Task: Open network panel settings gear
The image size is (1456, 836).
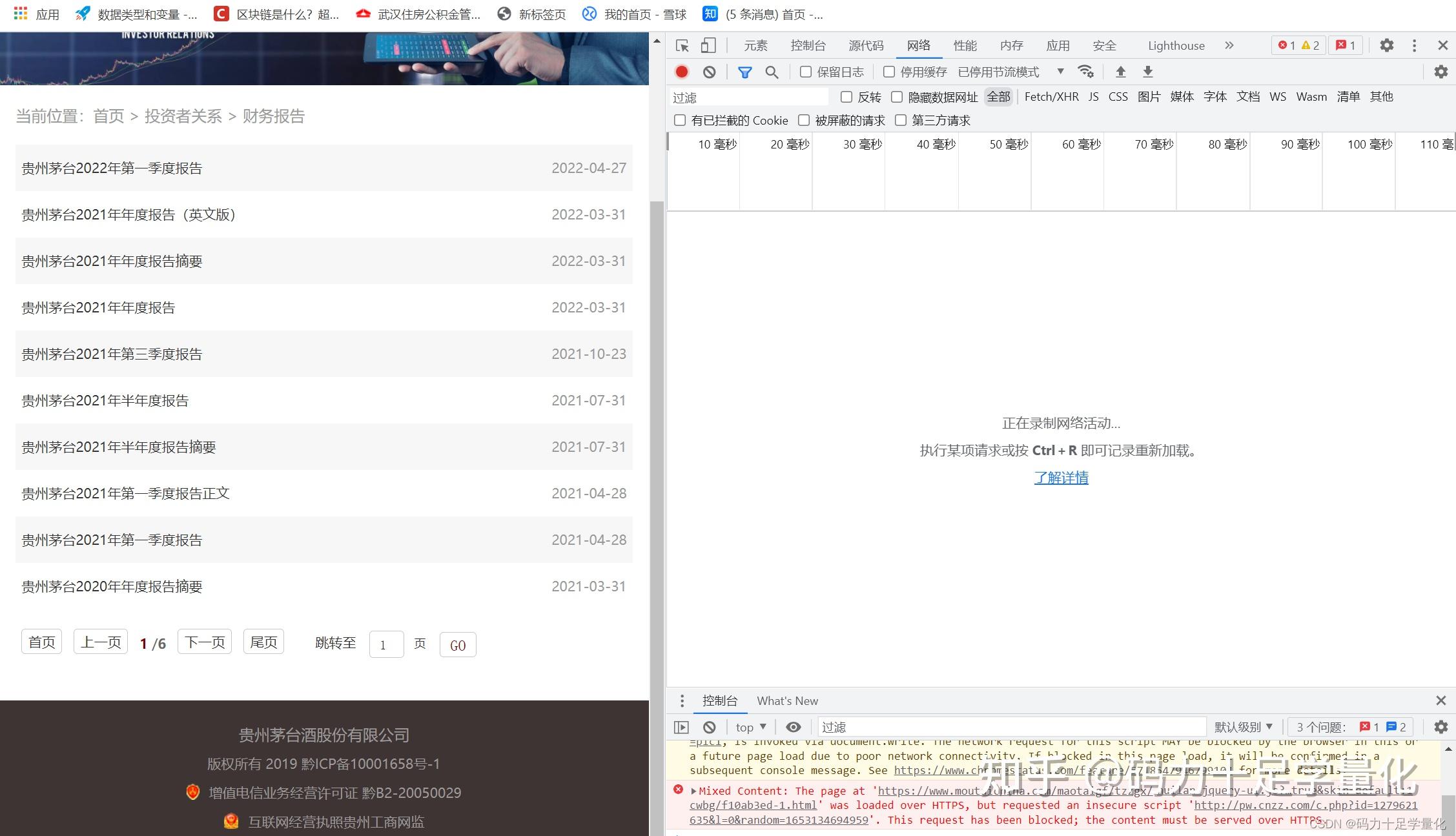Action: (1441, 72)
